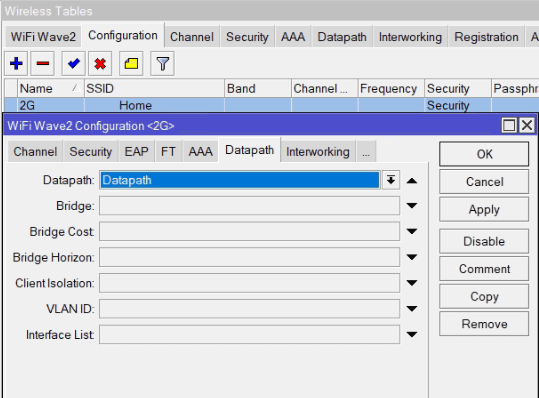Open the Security tab in Wireless Tables

[x=247, y=37]
